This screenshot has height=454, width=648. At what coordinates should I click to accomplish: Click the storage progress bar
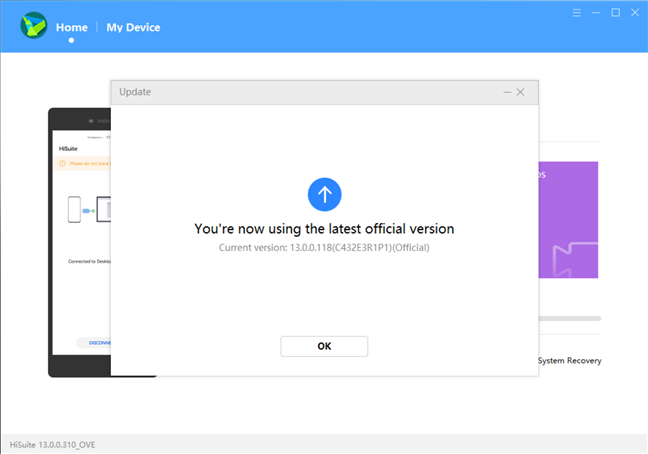click(570, 319)
